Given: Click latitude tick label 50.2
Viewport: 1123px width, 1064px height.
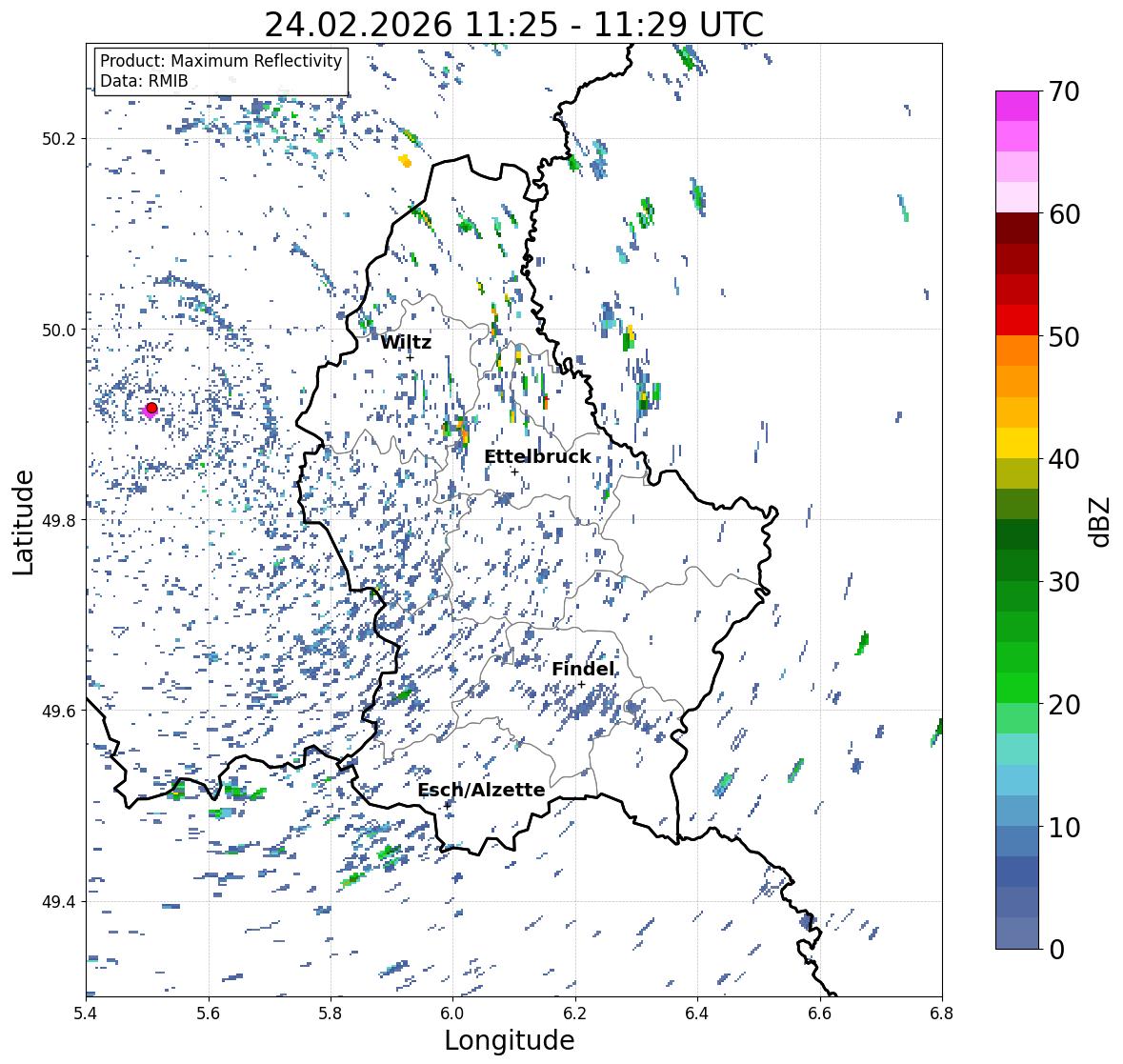Looking at the screenshot, I should pos(59,139).
